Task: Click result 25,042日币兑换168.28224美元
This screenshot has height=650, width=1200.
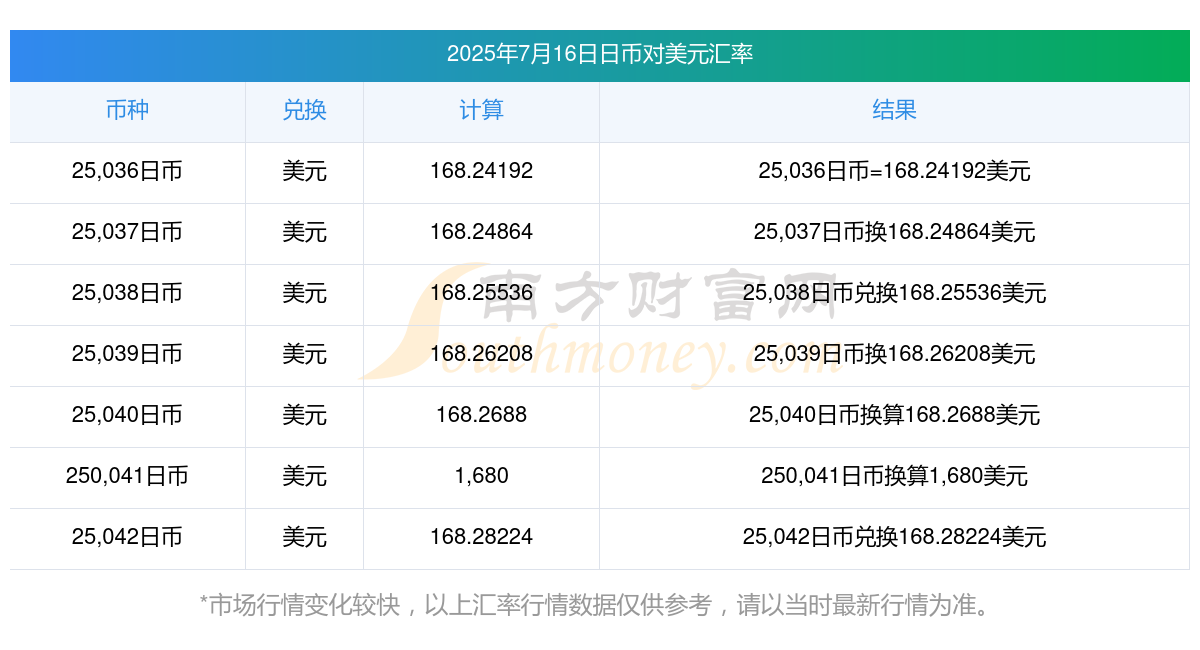Action: (894, 537)
